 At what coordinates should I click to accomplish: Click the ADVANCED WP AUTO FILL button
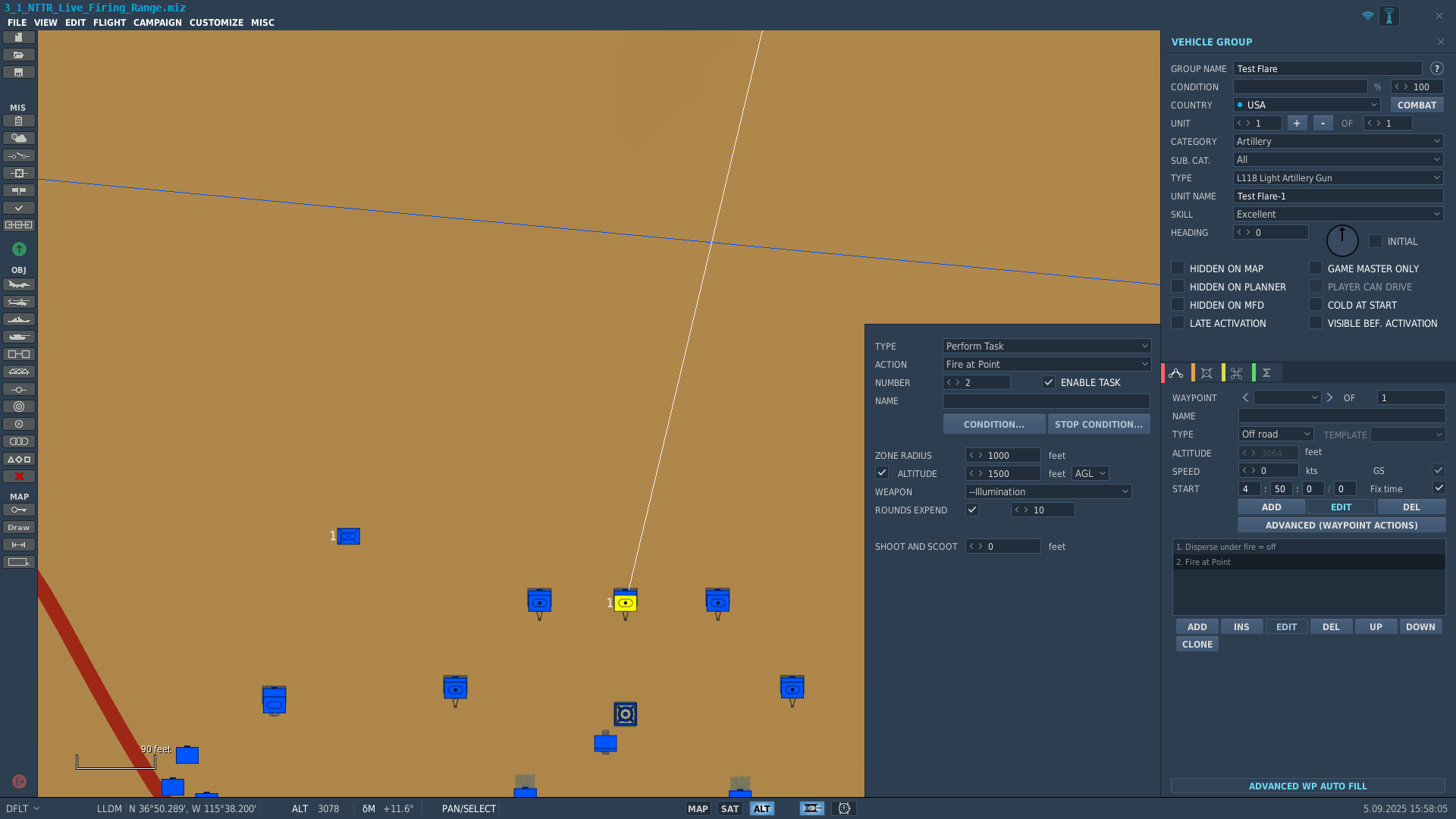(x=1308, y=786)
